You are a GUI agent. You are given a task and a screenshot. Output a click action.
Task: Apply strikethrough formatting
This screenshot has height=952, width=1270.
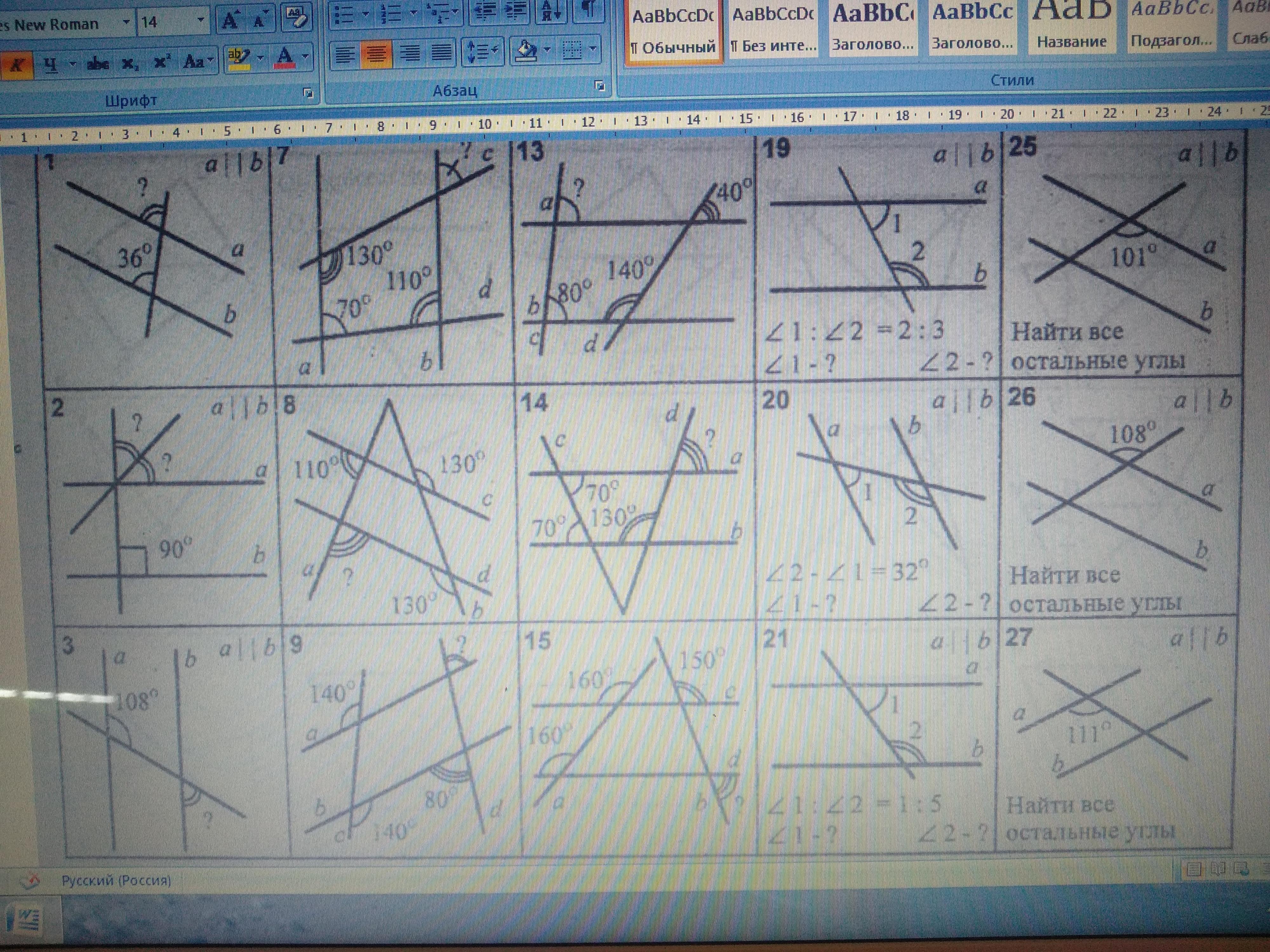click(97, 63)
